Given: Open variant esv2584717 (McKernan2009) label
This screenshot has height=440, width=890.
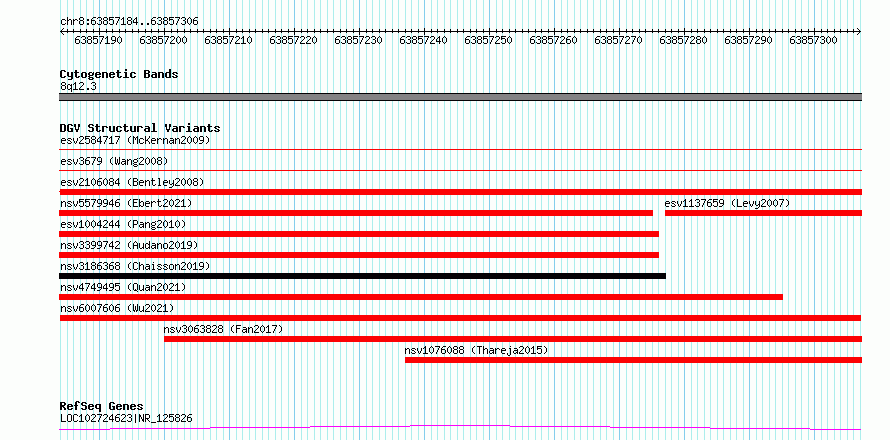Looking at the screenshot, I should click(135, 140).
